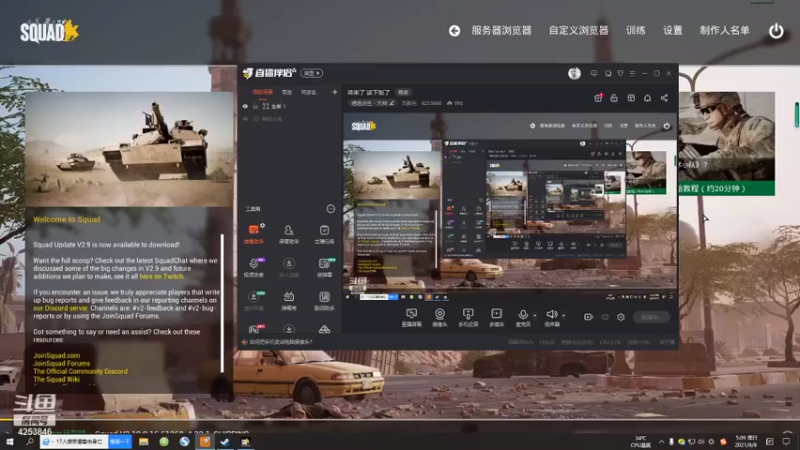Open The Squad Wiki link
Viewport: 800px width, 450px height.
click(x=56, y=380)
